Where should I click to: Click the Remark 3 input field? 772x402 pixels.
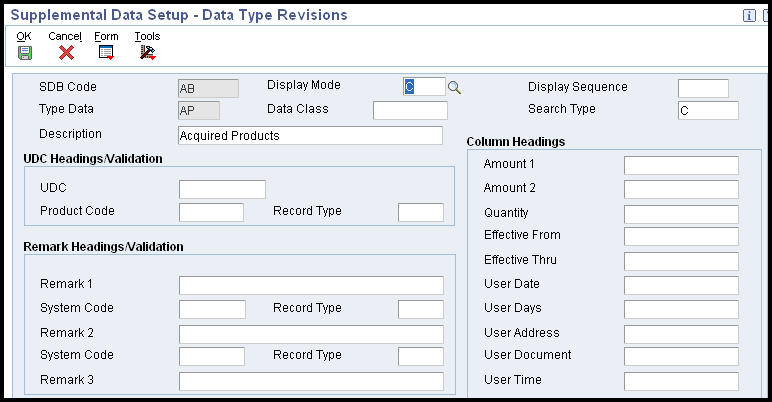[x=311, y=381]
